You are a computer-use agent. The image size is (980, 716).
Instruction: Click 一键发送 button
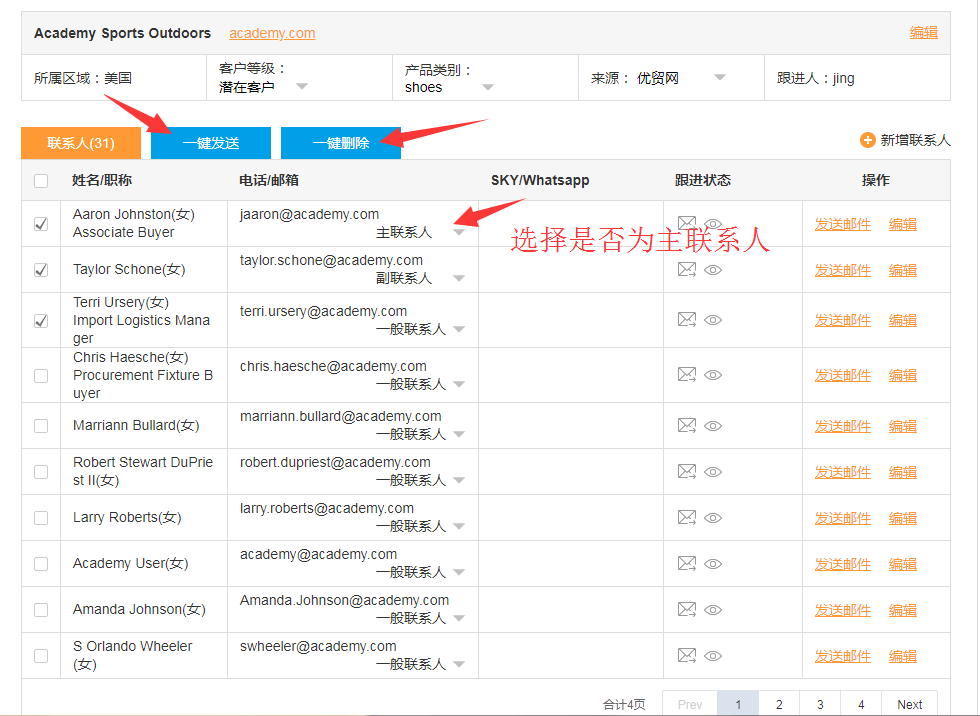tap(211, 143)
